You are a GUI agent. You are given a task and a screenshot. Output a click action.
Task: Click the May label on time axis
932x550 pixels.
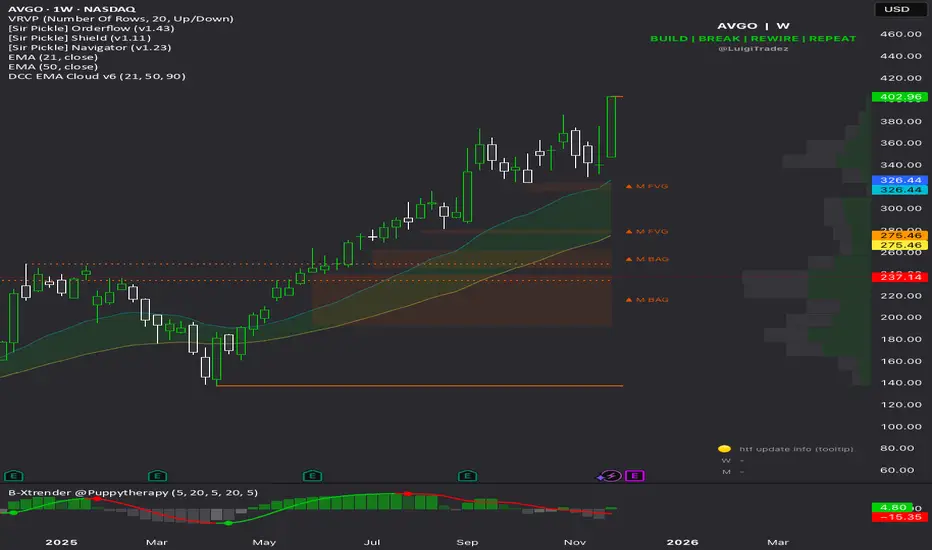(x=264, y=542)
